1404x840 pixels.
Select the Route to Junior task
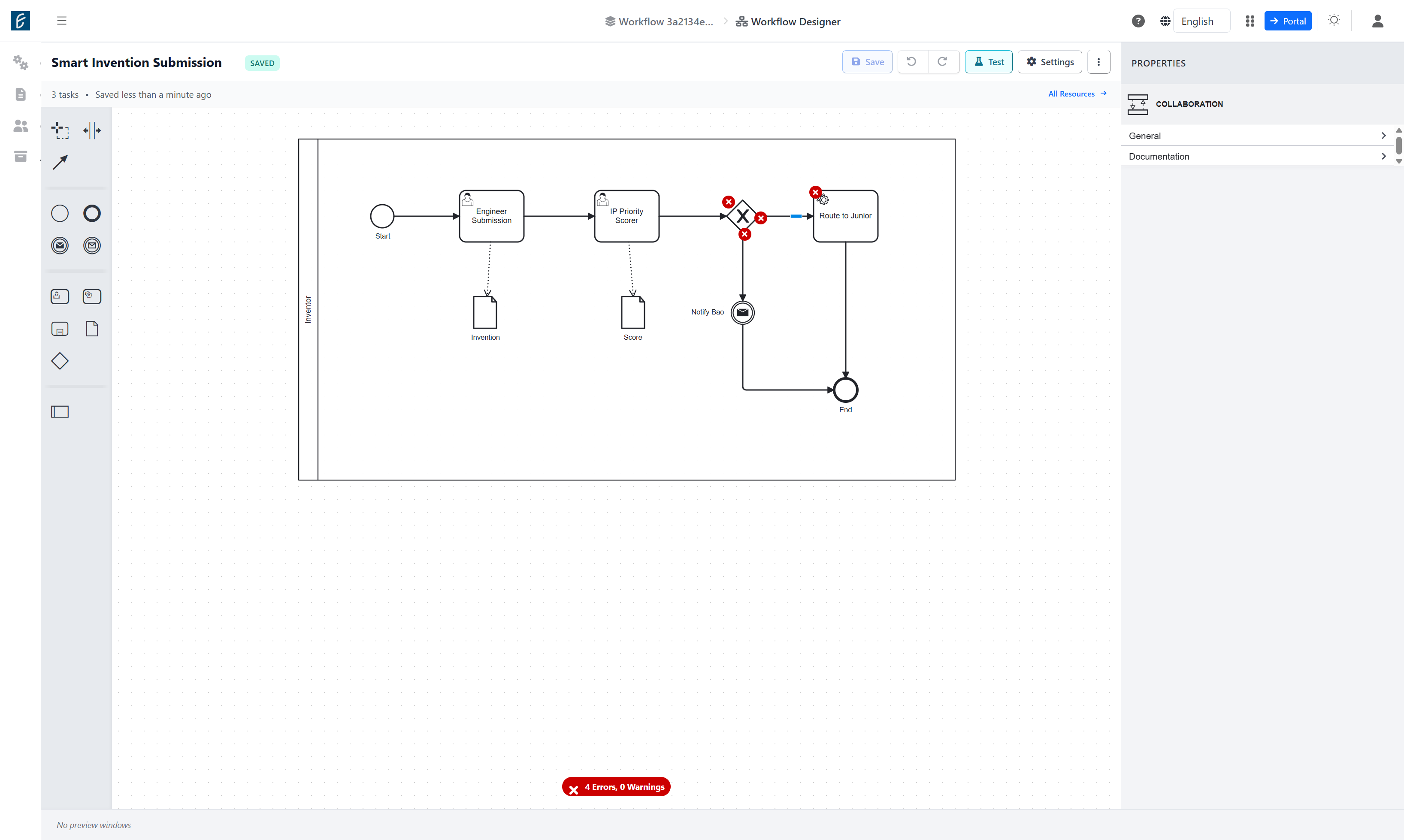[x=845, y=216]
